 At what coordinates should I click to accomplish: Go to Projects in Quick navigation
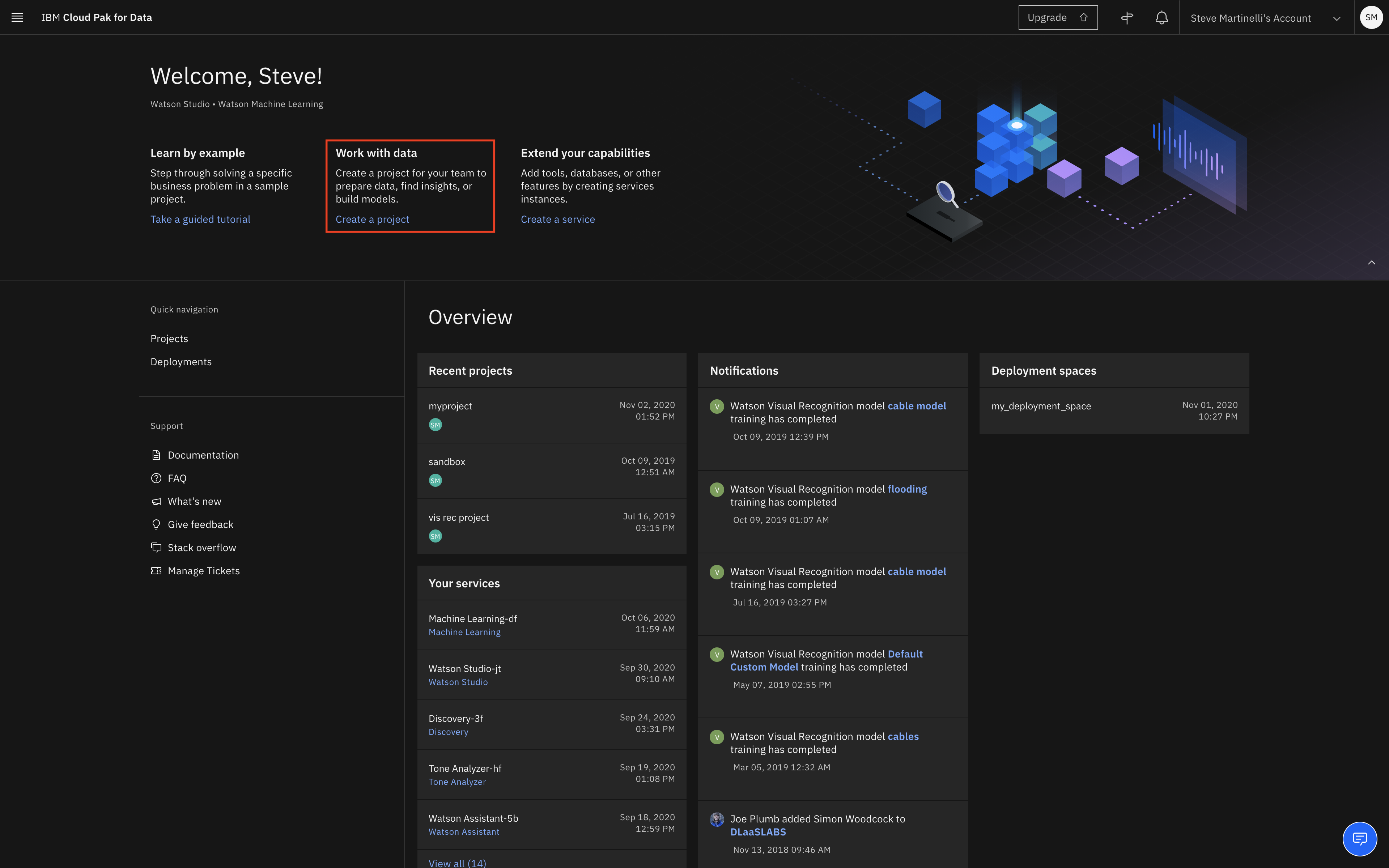(x=169, y=339)
